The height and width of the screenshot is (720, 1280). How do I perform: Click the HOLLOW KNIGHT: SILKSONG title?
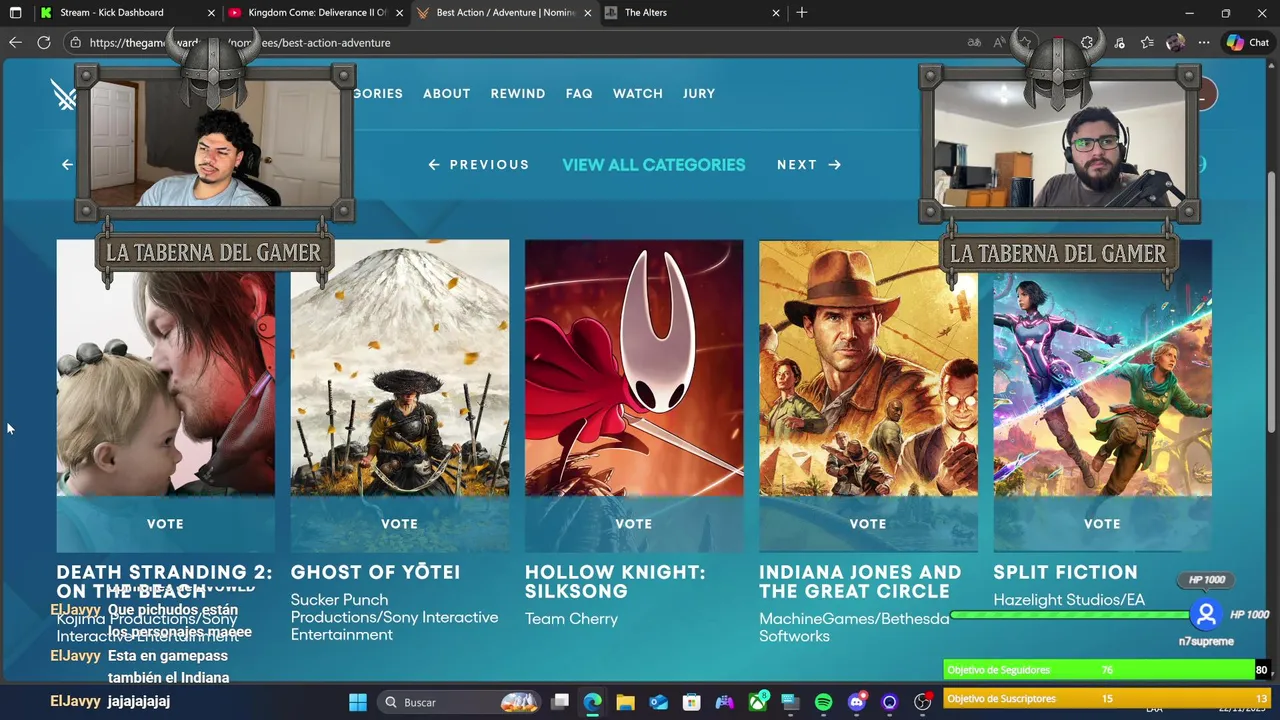coord(615,582)
